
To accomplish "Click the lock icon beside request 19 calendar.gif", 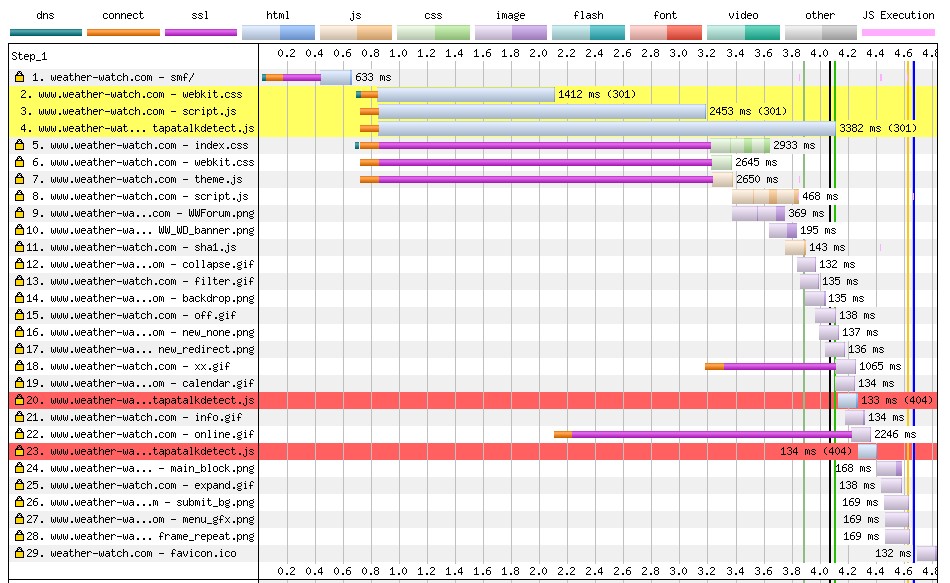I will (x=19, y=382).
